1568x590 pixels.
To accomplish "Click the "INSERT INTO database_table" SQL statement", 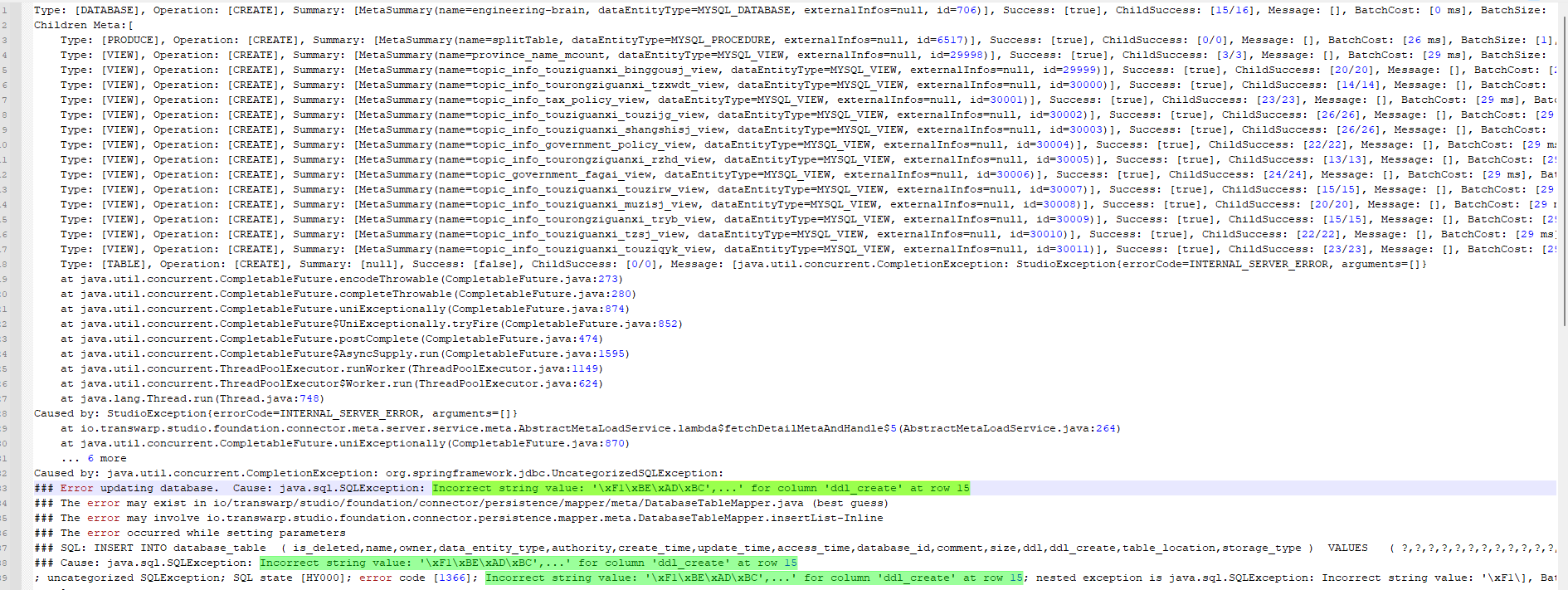I will pyautogui.click(x=179, y=548).
